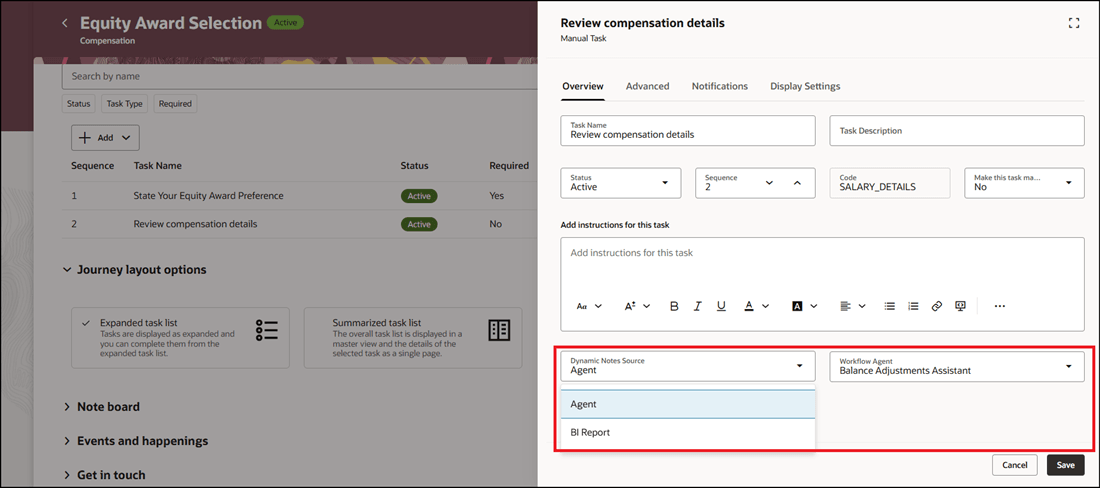Image resolution: width=1100 pixels, height=488 pixels.
Task: Decrease the Sequence value with down chevron
Action: (x=769, y=183)
